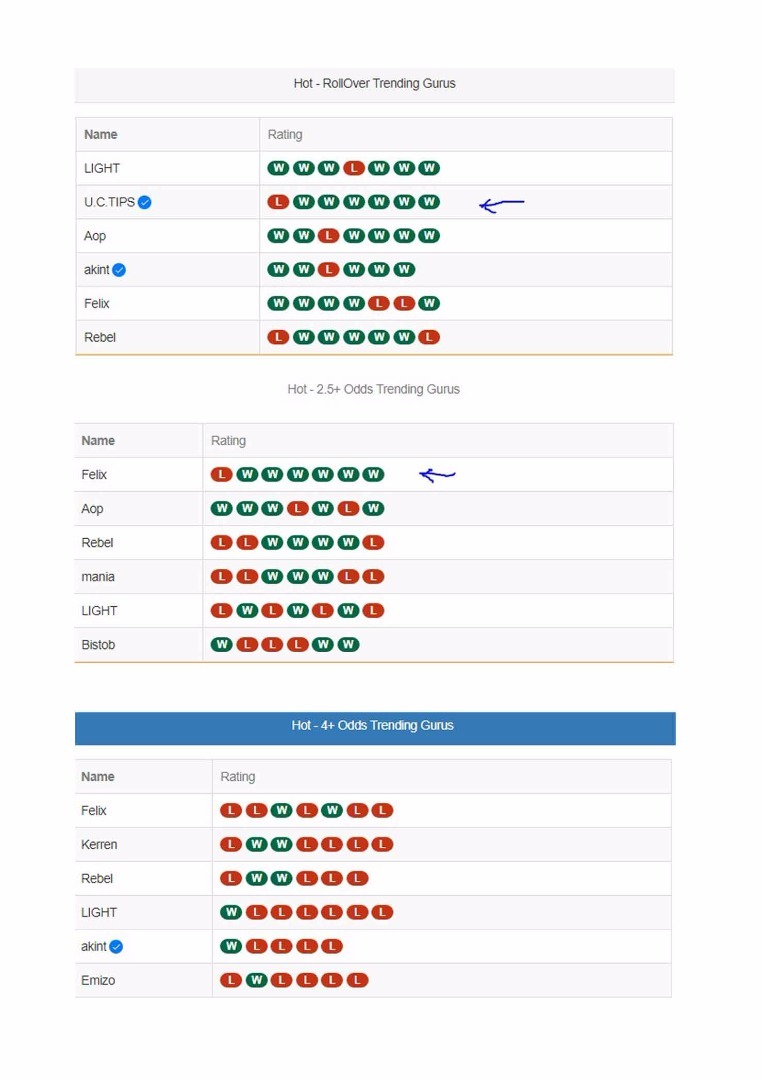
Task: Click the last W badge in Felix's RollOver row
Action: (x=429, y=303)
